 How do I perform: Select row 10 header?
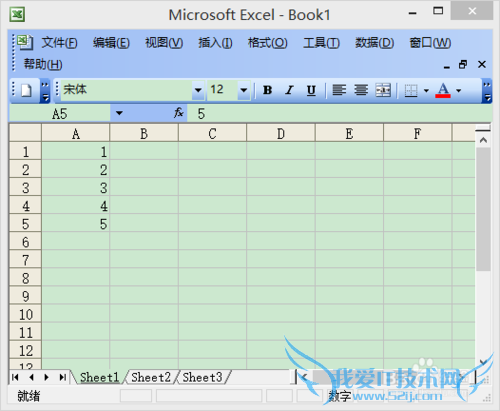26,314
